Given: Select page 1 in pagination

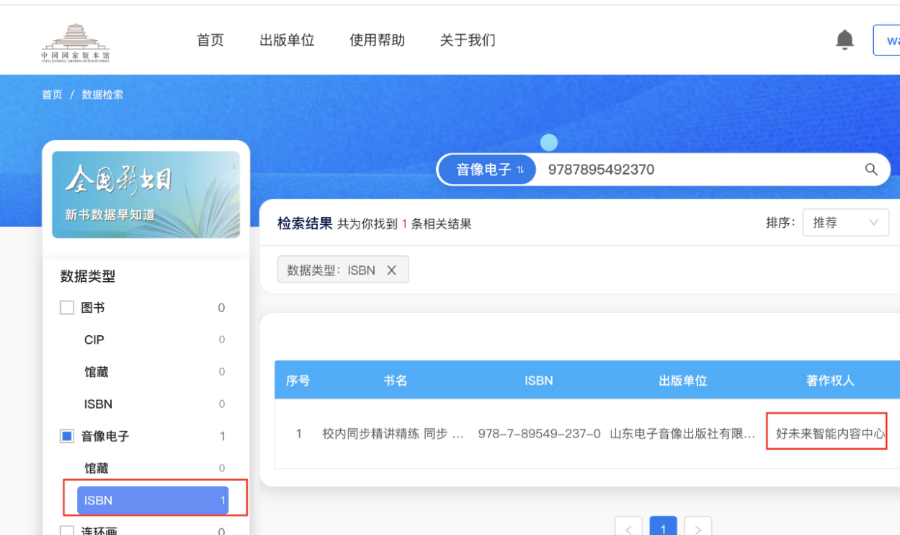Looking at the screenshot, I should coord(663,528).
